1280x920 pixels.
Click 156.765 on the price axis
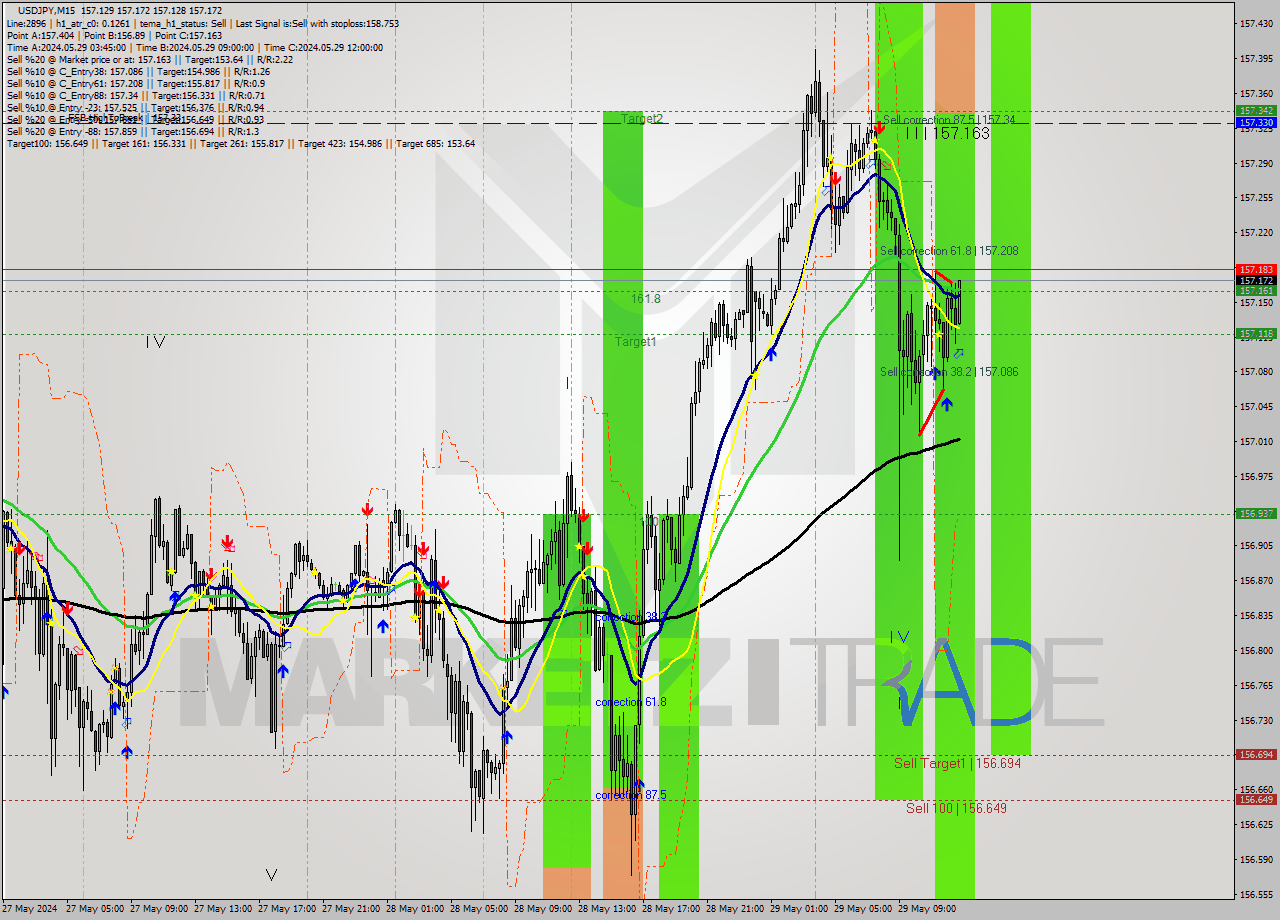1256,686
